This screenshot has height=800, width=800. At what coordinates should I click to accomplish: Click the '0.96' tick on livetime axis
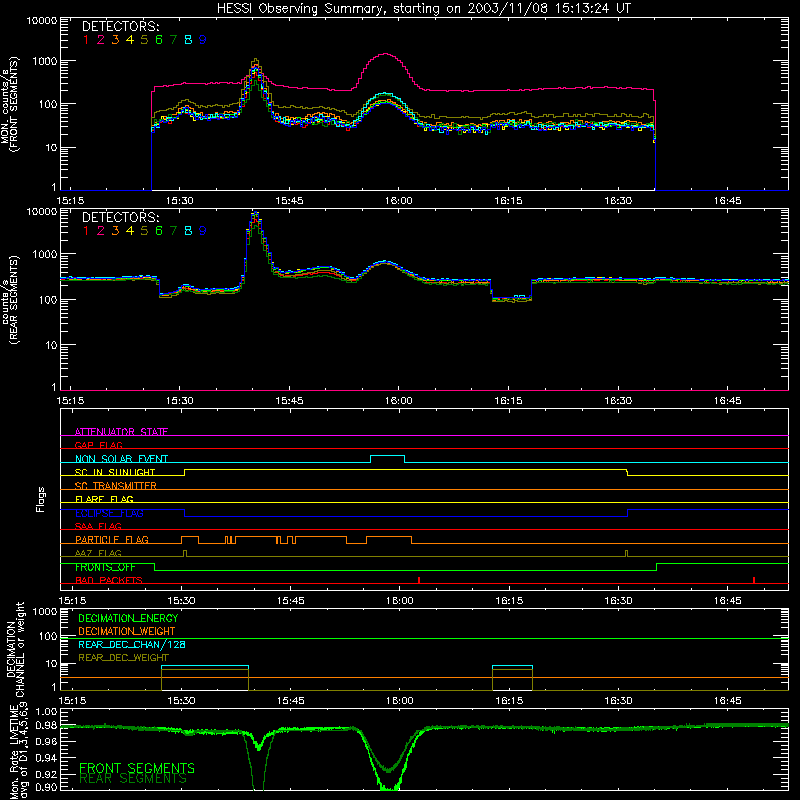pos(46,741)
